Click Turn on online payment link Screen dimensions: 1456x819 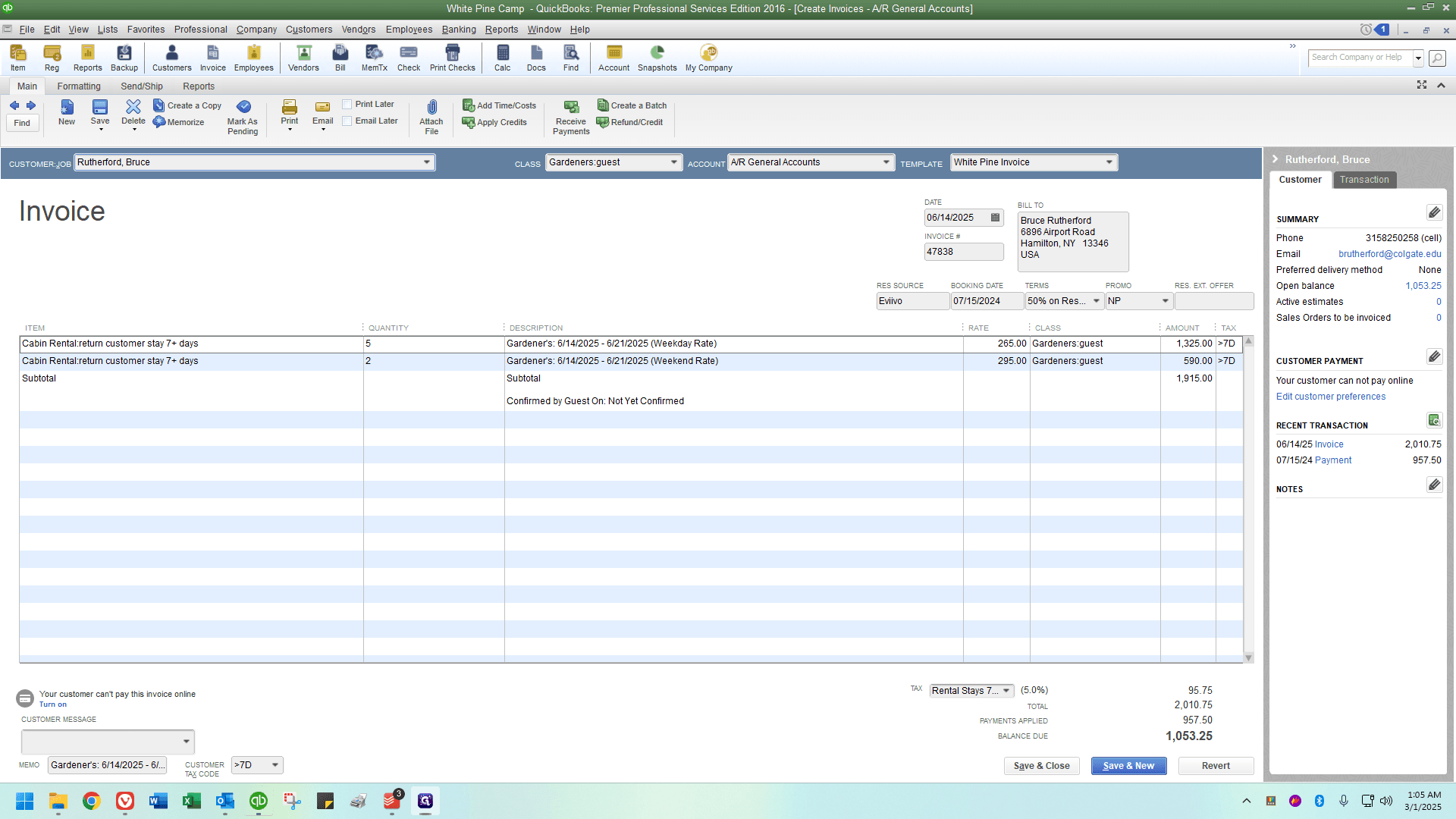click(53, 704)
